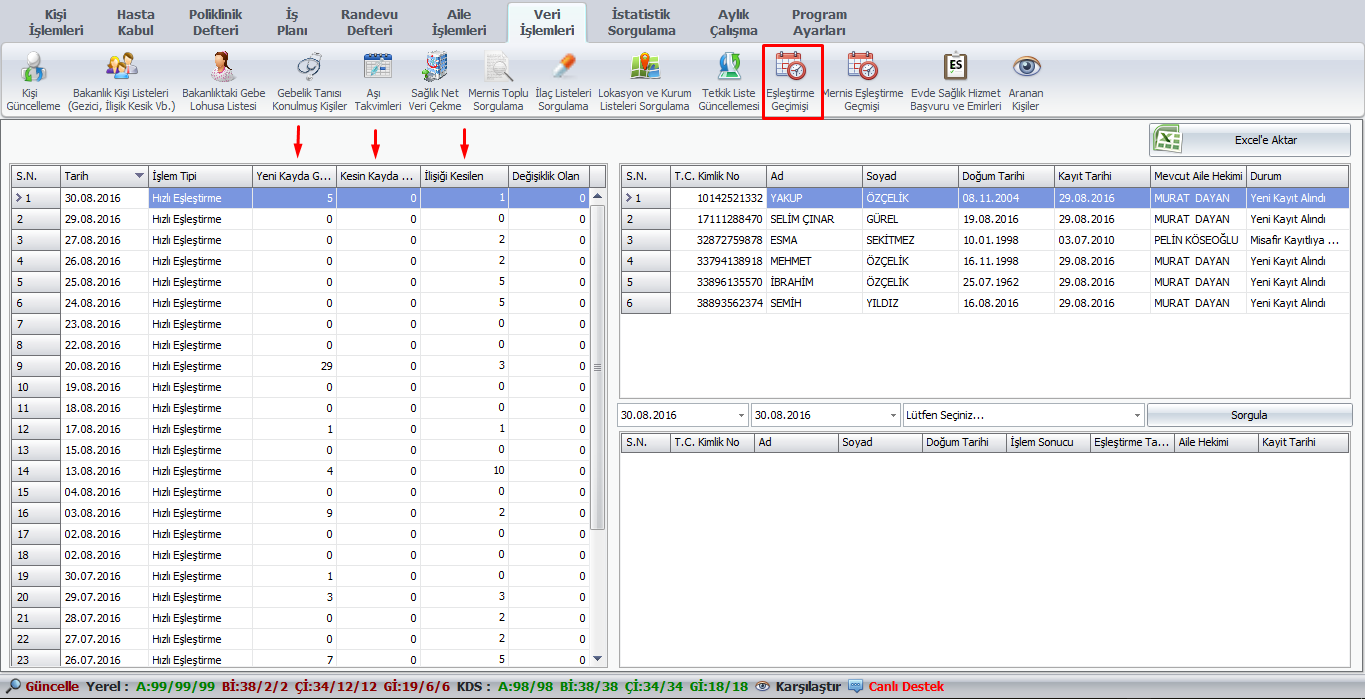
Task: Click Excel'e Aktar button
Action: (1249, 140)
